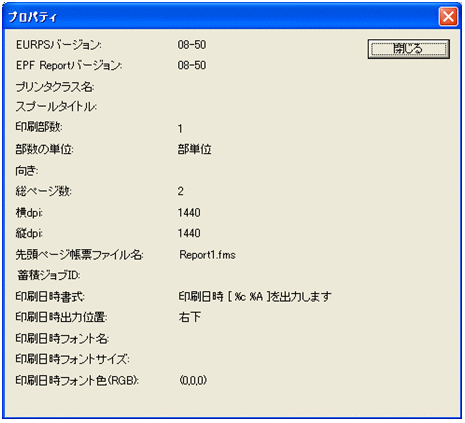Viewport: 465px width, 423px height.
Task: Click the 横dpi label
Action: pos(29,213)
